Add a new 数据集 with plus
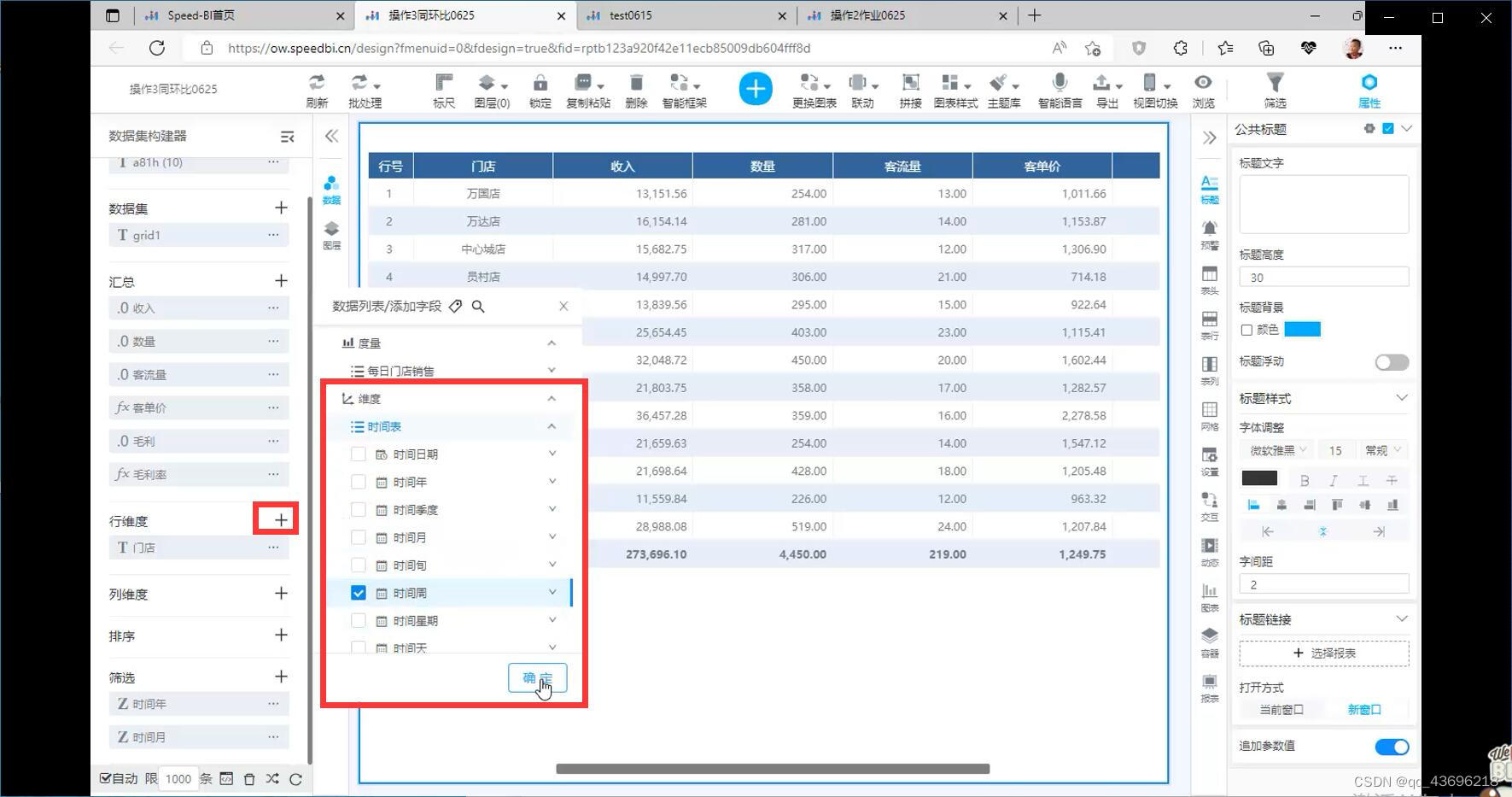The width and height of the screenshot is (1512, 797). click(x=281, y=208)
